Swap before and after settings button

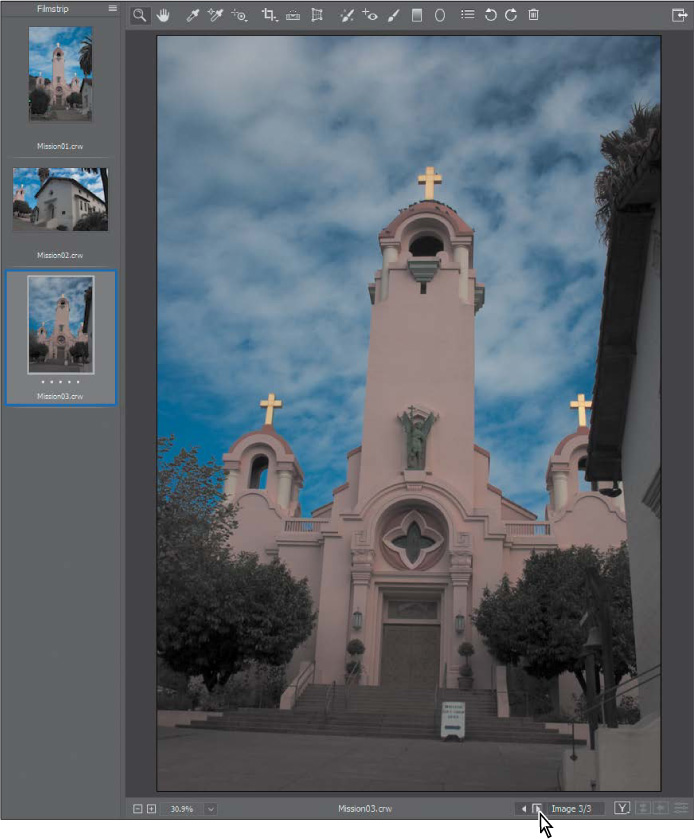tap(643, 808)
